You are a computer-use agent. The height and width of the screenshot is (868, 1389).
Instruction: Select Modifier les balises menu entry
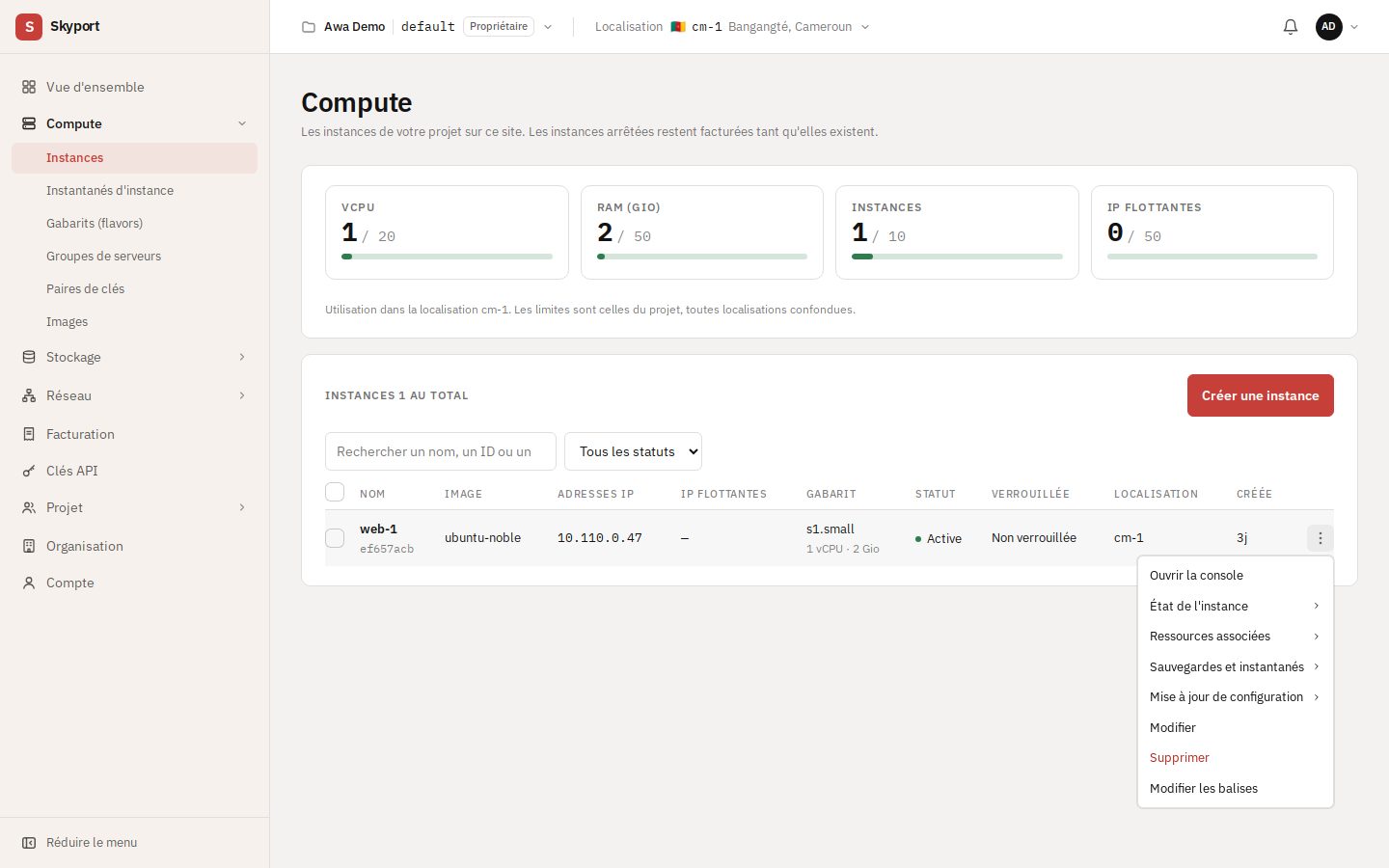click(1236, 788)
